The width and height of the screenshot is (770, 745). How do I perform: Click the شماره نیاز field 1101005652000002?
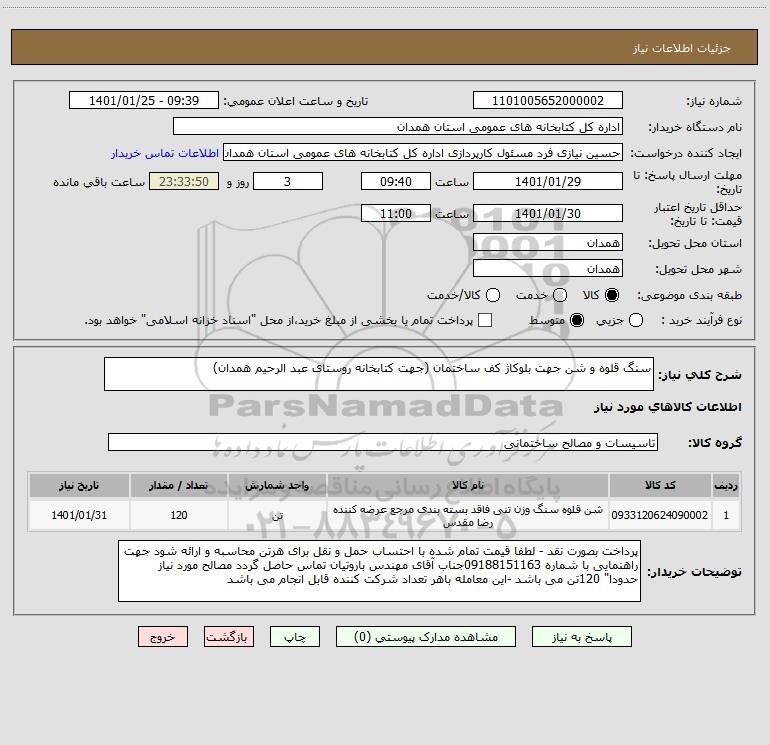pyautogui.click(x=548, y=100)
